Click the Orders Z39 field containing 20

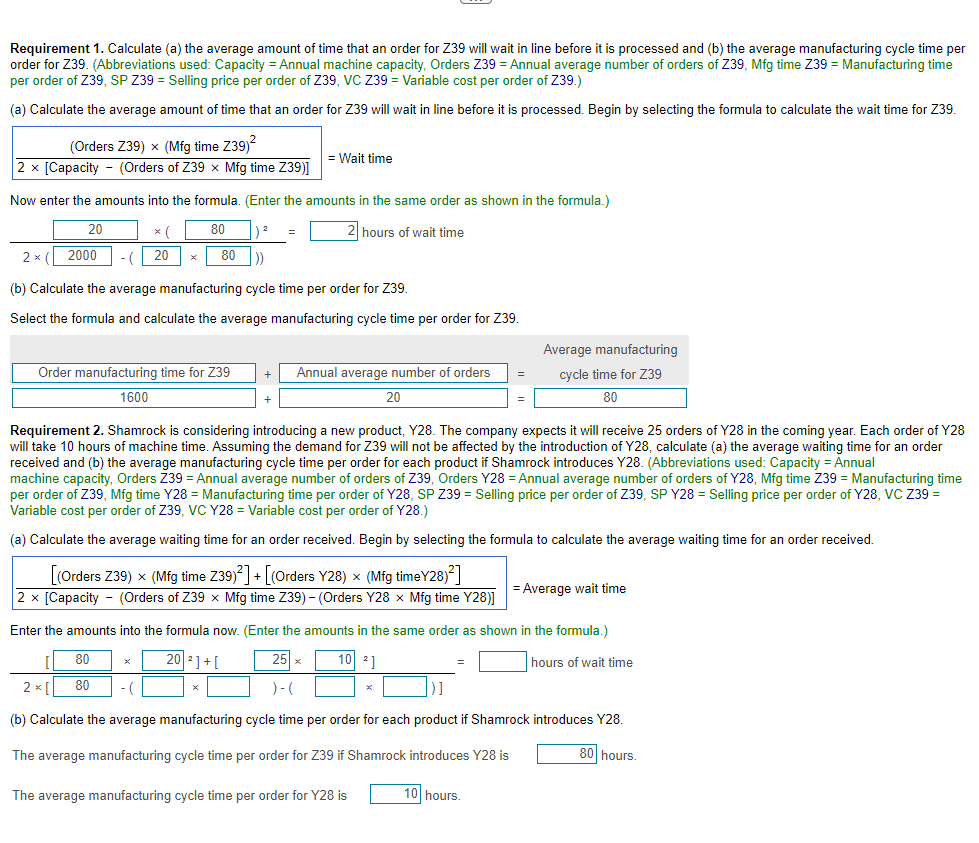(95, 230)
